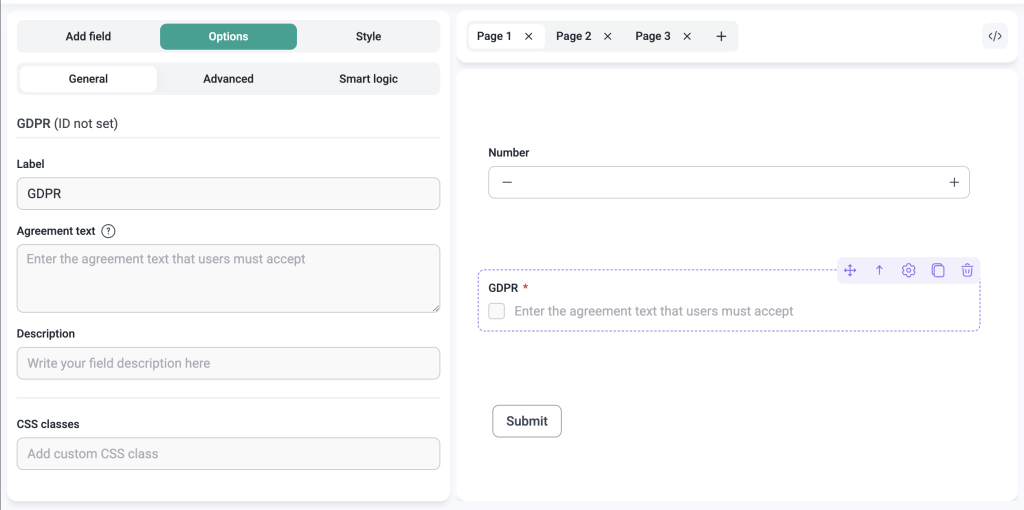Close the Page 2 tab
The width and height of the screenshot is (1024, 510).
[607, 37]
